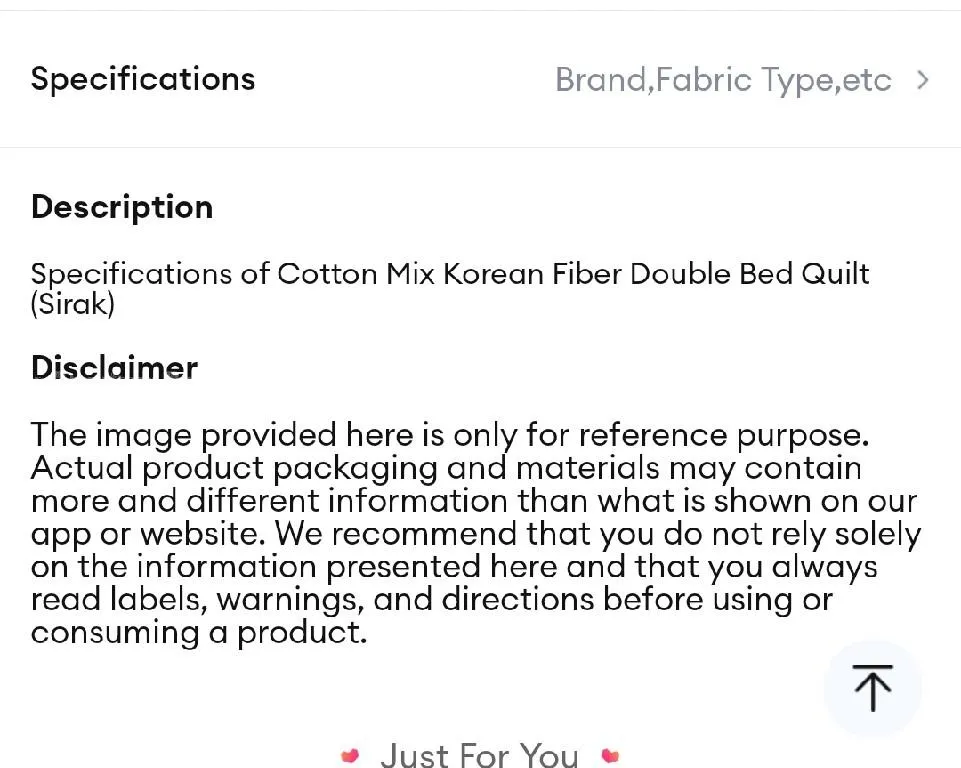Click the "(Sirak)" text in the description

click(x=73, y=304)
